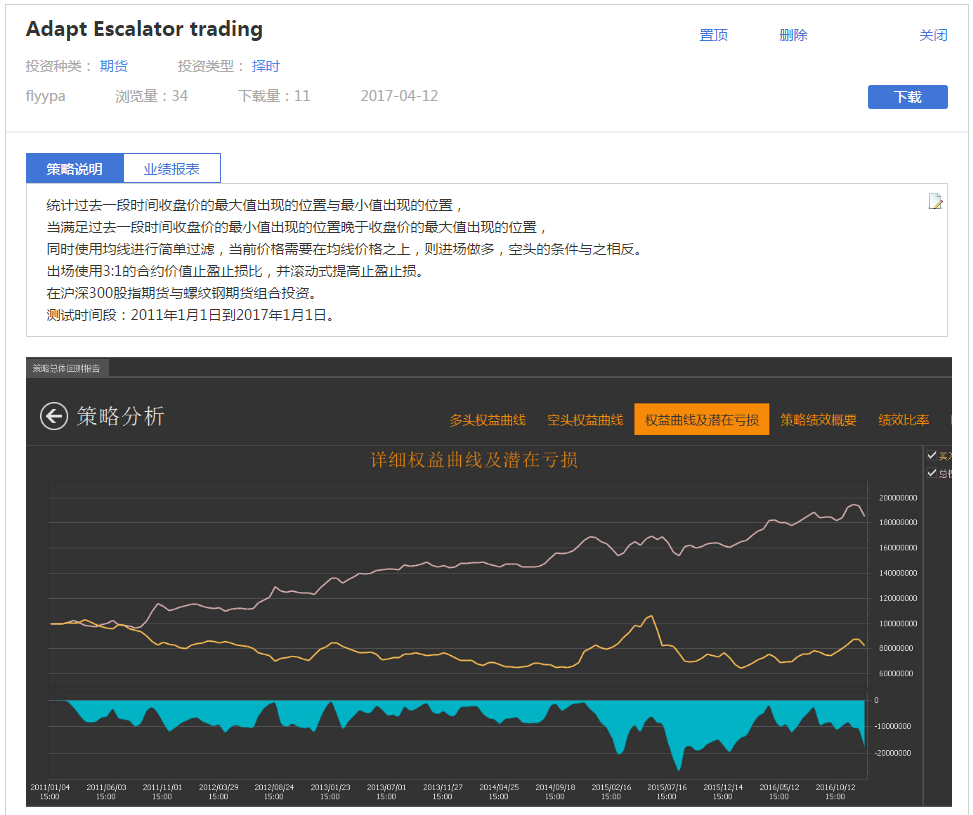Click the -20000000 drawdown axis label

(x=892, y=753)
